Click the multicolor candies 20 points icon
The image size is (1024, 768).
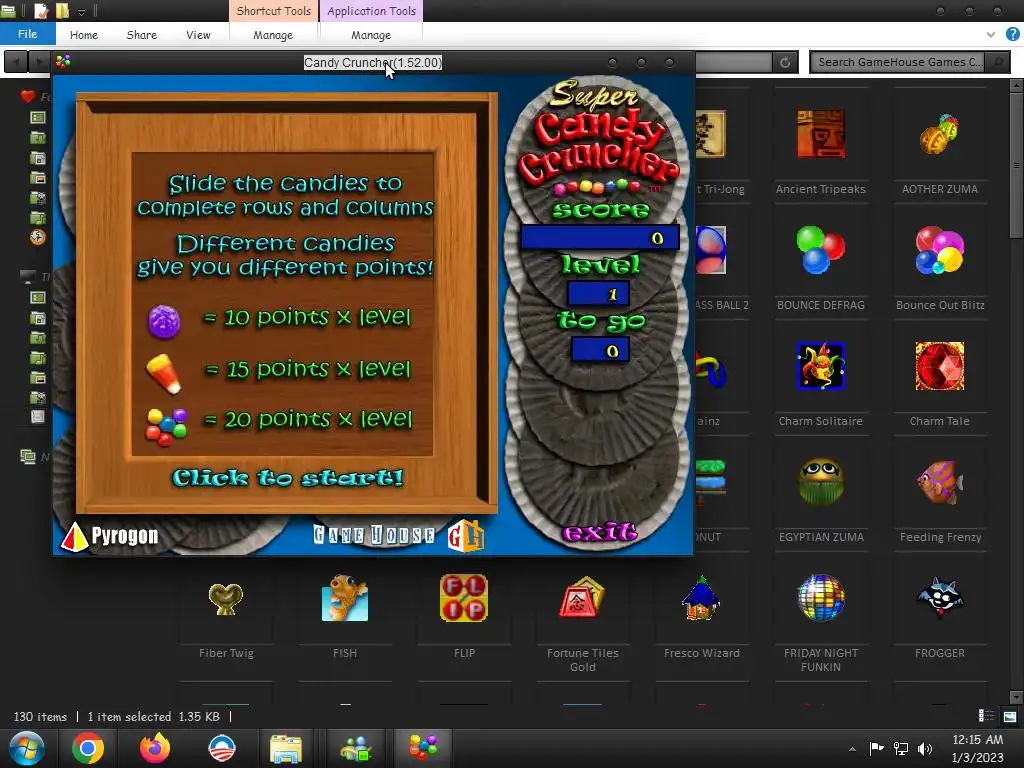pyautogui.click(x=166, y=427)
